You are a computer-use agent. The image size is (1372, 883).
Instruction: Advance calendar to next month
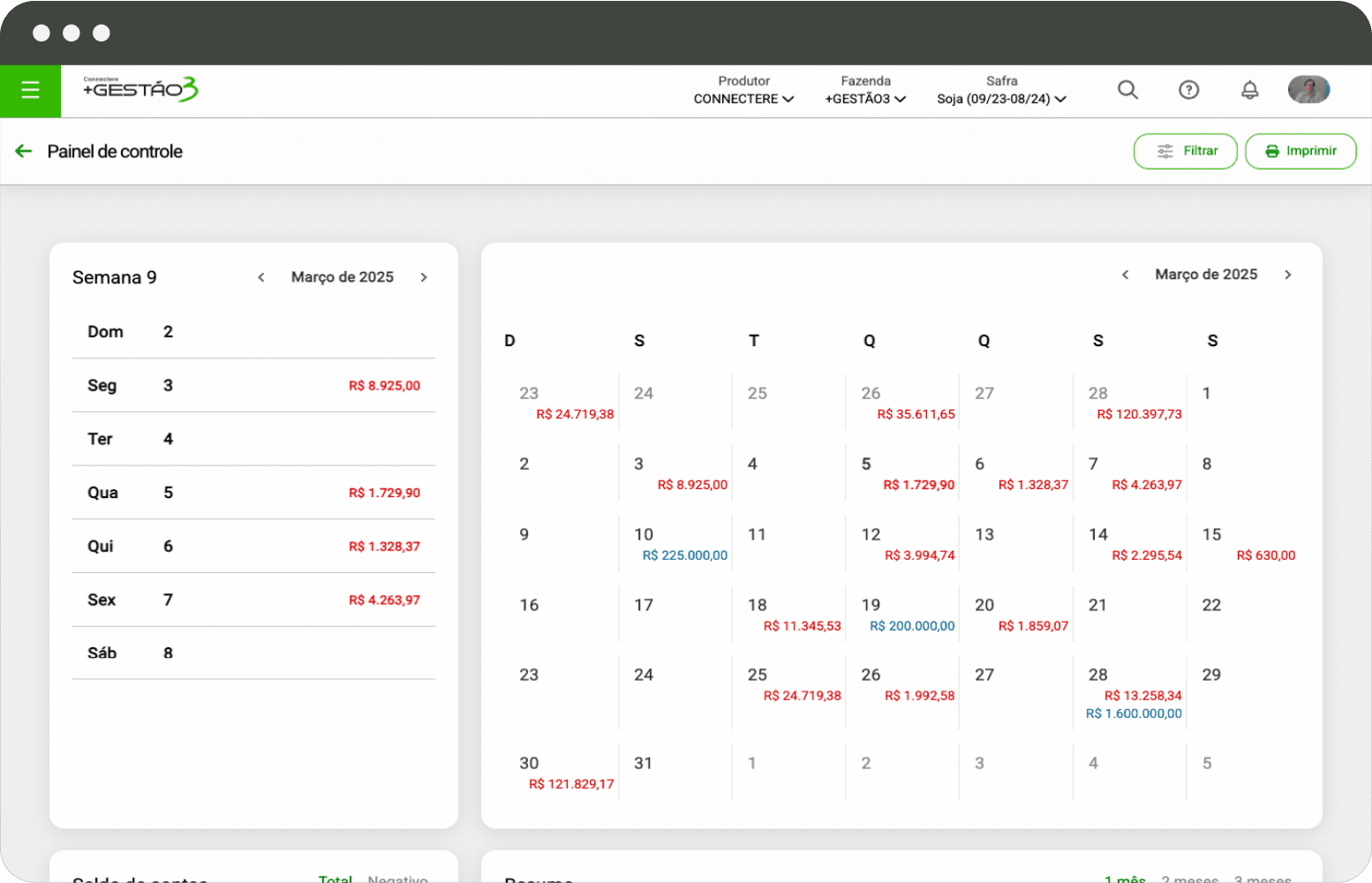[1287, 275]
